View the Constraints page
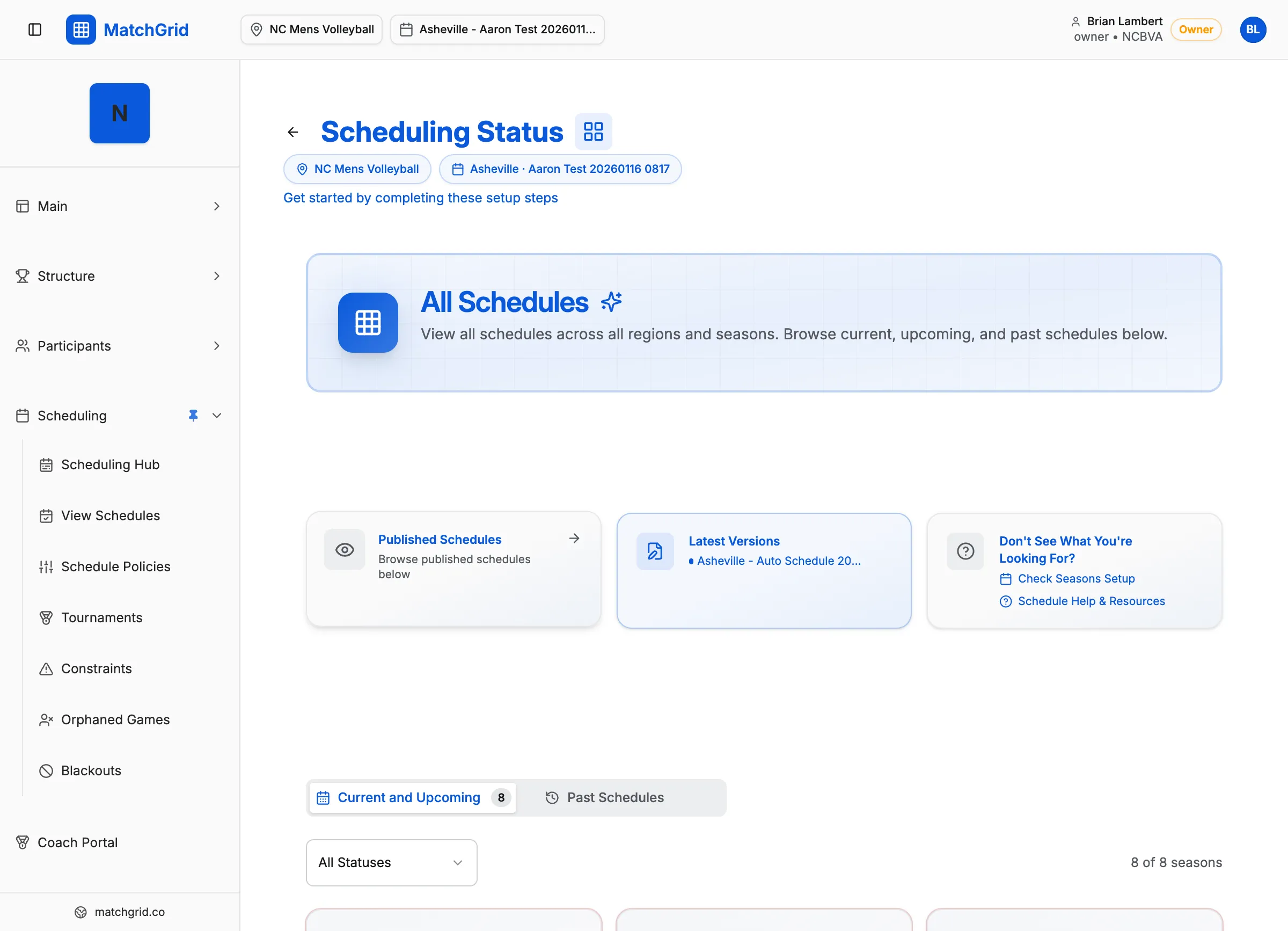This screenshot has height=931, width=1288. (x=96, y=668)
